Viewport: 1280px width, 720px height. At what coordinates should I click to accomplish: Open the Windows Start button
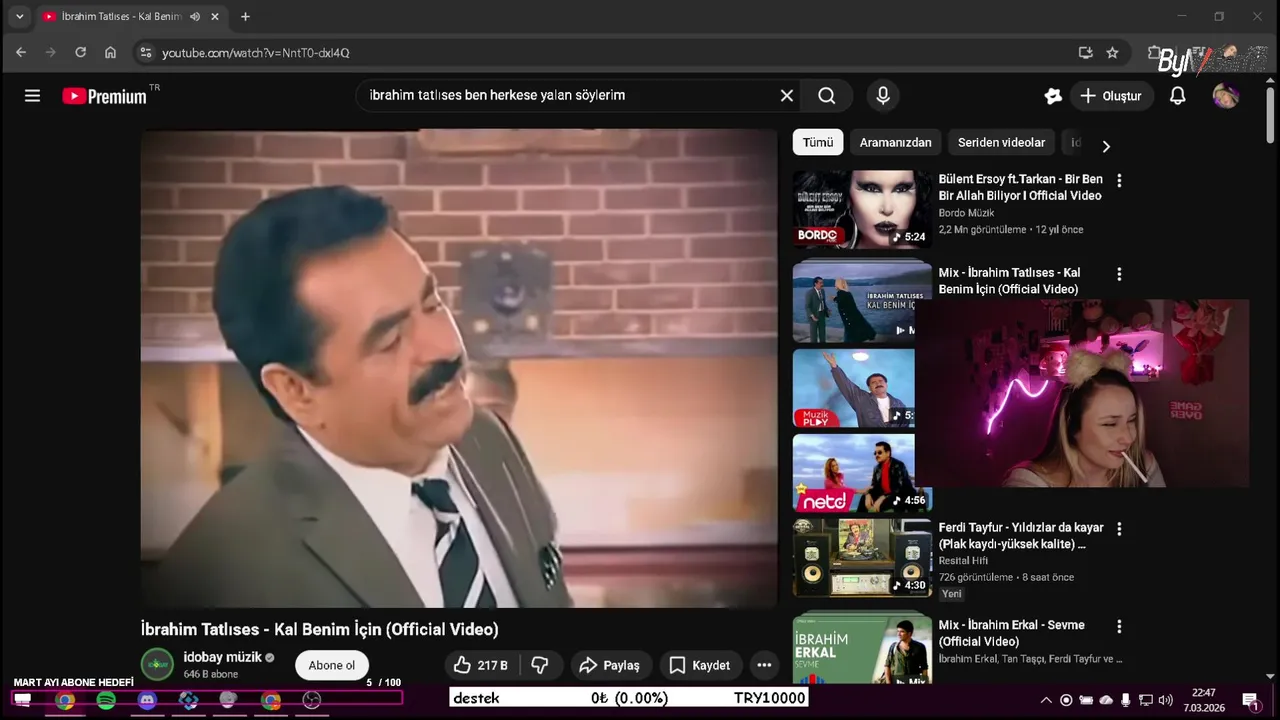(22, 700)
